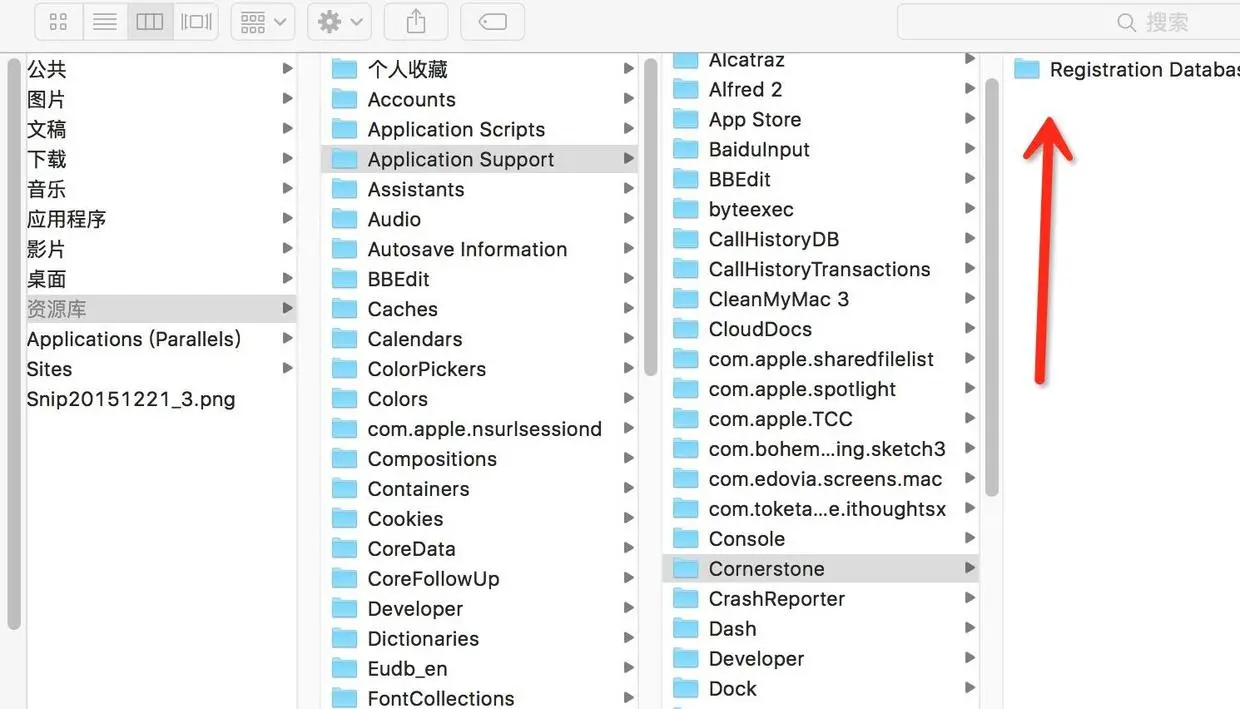Click the Console folder icon
This screenshot has height=709, width=1240.
tap(685, 539)
